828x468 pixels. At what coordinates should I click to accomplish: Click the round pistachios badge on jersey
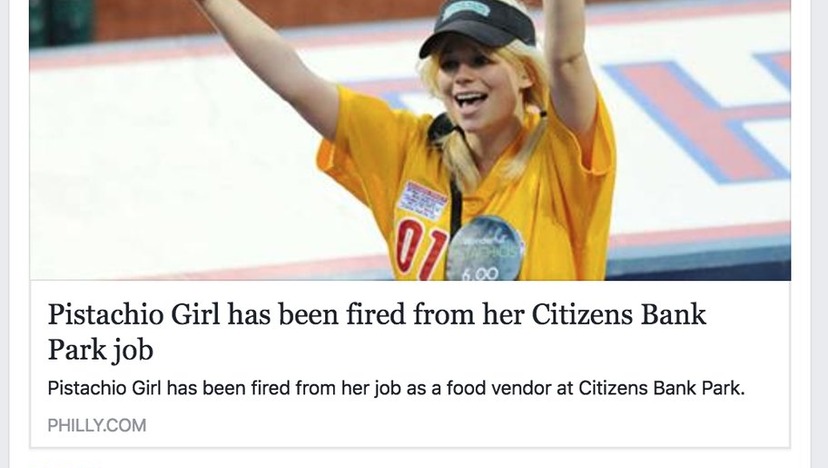(485, 248)
